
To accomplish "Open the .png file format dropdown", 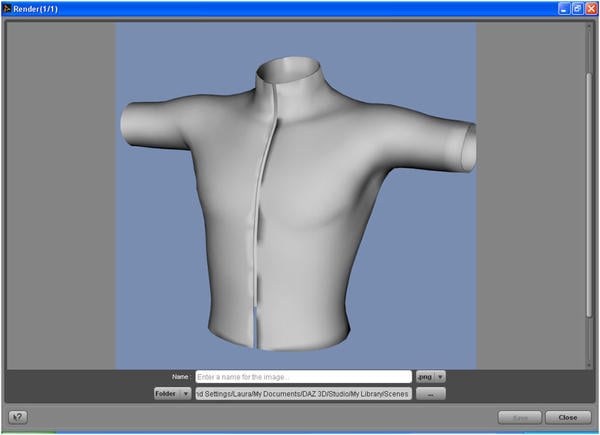I will click(430, 377).
